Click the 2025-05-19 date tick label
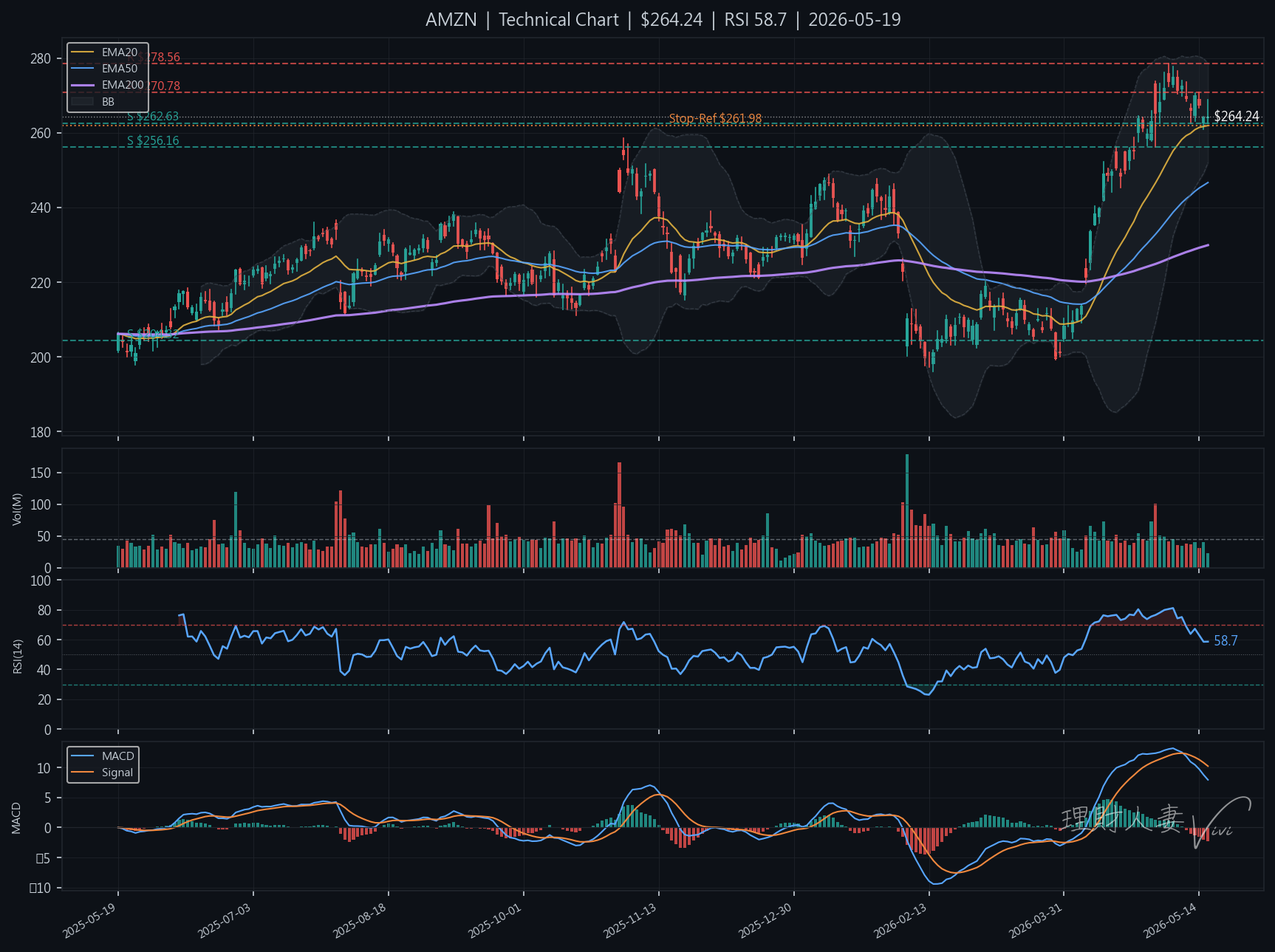Image resolution: width=1275 pixels, height=952 pixels. (89, 921)
